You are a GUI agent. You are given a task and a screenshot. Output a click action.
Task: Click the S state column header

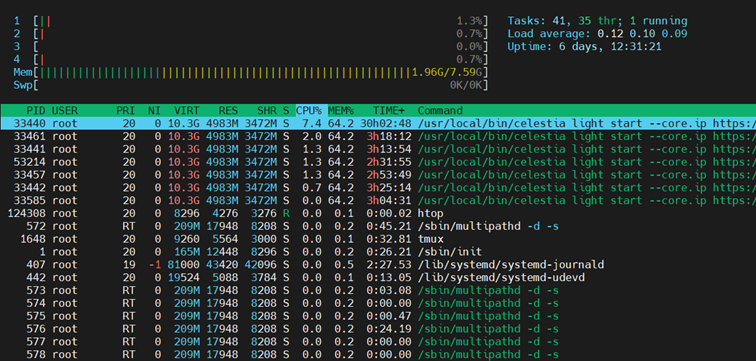click(x=286, y=110)
